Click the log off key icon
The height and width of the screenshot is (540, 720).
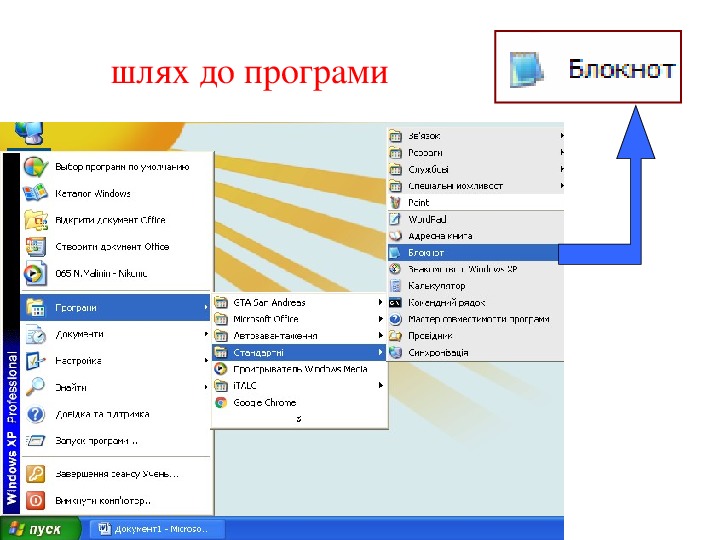[35, 473]
